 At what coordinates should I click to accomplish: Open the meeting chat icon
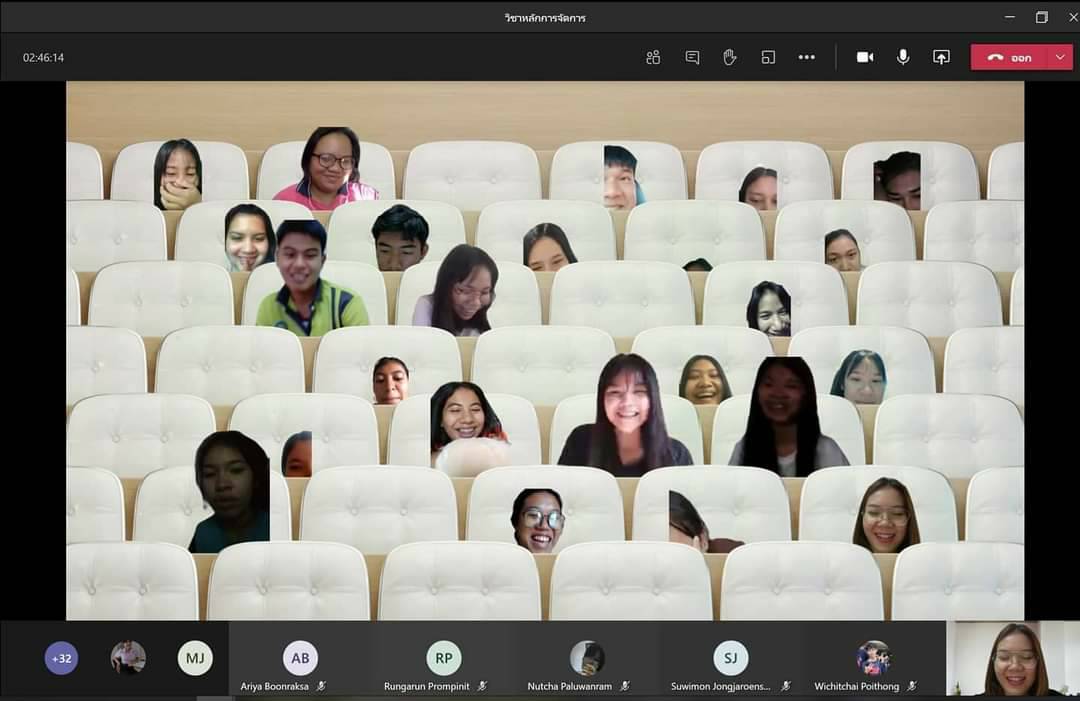click(x=692, y=58)
